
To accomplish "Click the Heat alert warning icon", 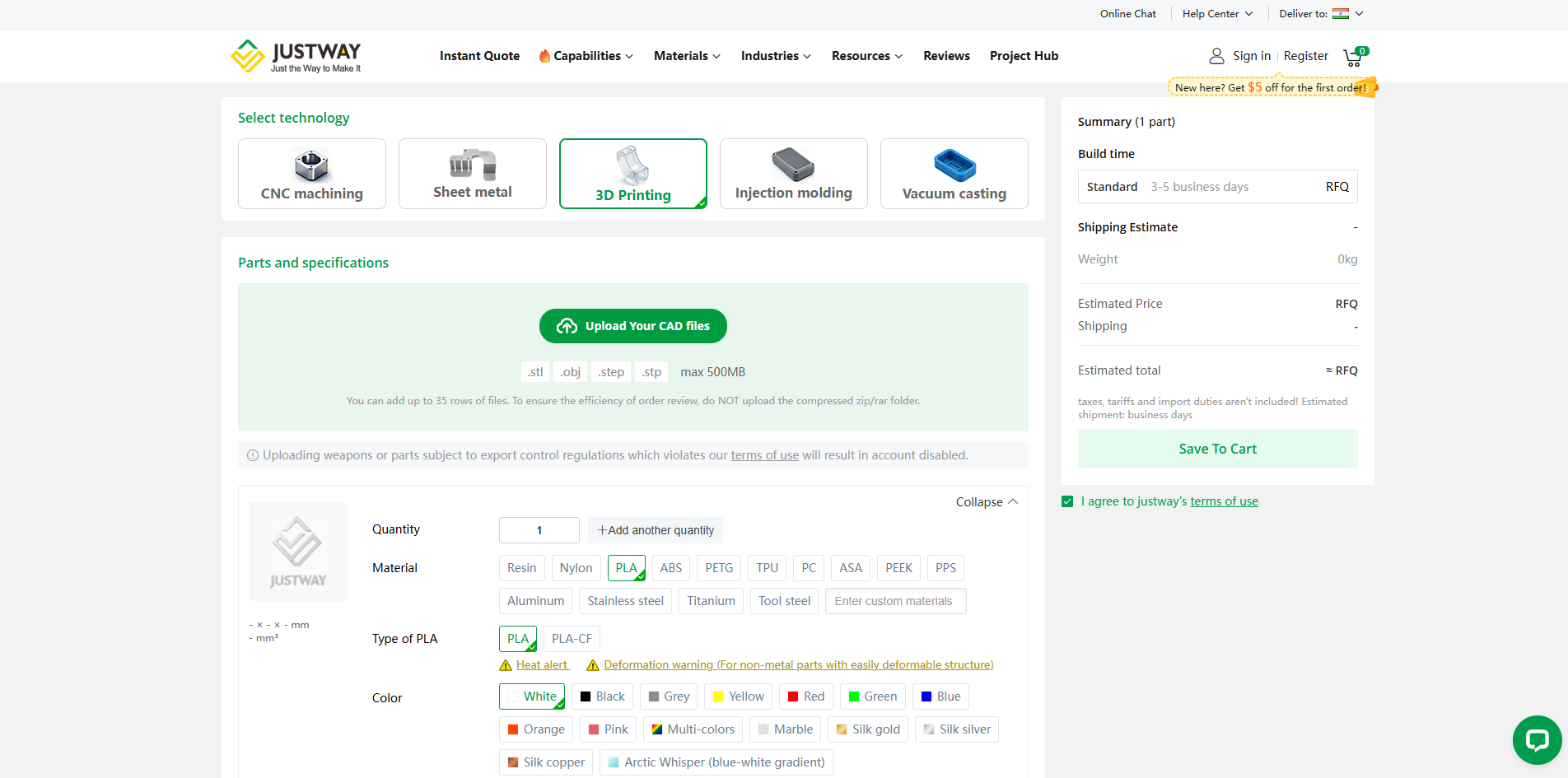I will tap(506, 665).
